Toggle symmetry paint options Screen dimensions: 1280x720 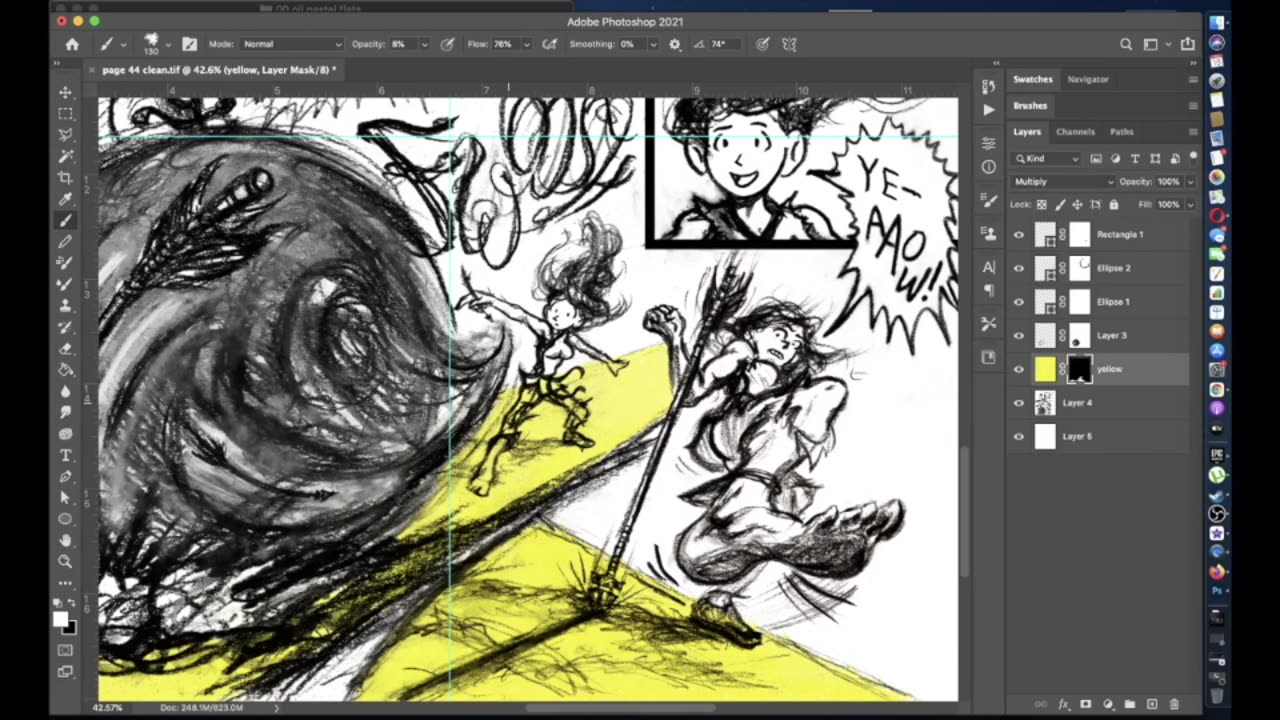click(789, 44)
